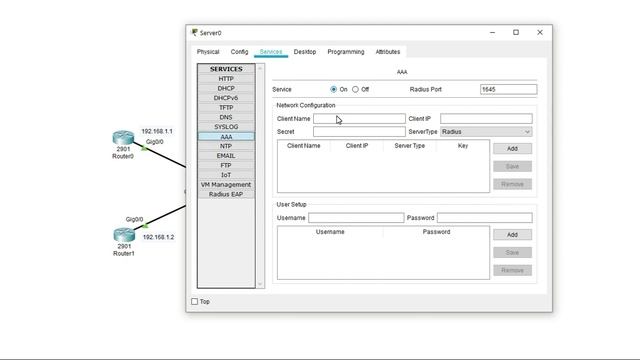Focus the Radius Port field

[508, 89]
